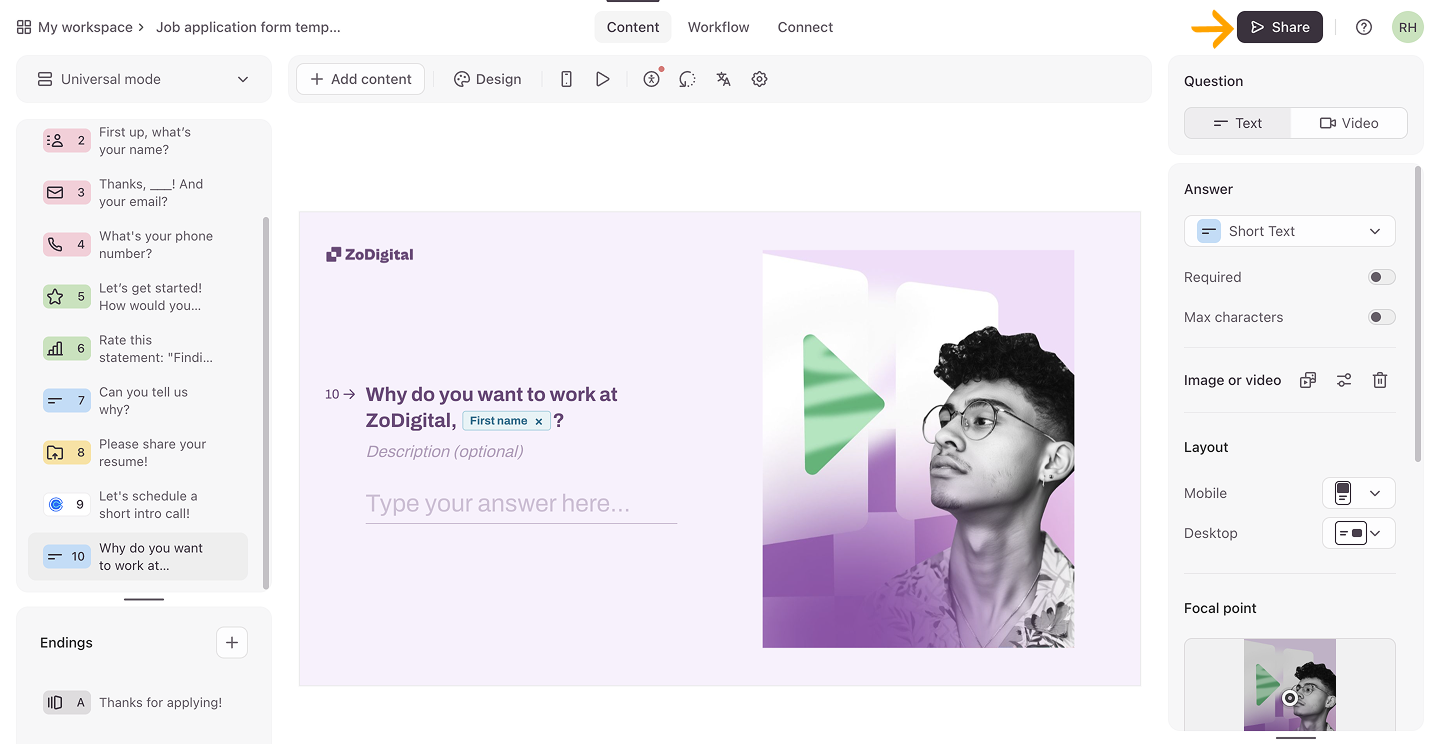Click the ZoDigital logo on the slide
1440x744 pixels.
370,255
